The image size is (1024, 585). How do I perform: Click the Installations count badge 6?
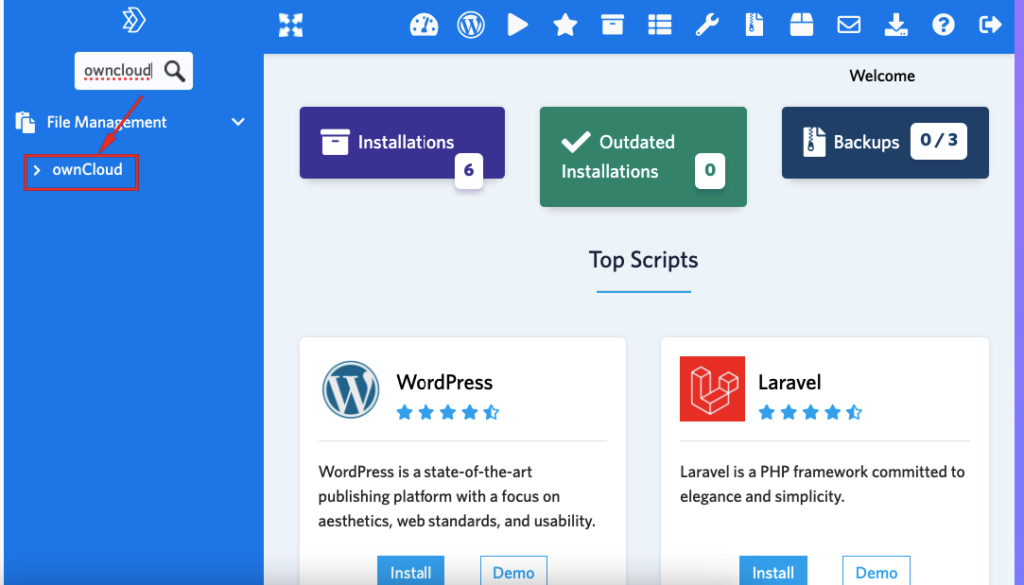click(469, 170)
